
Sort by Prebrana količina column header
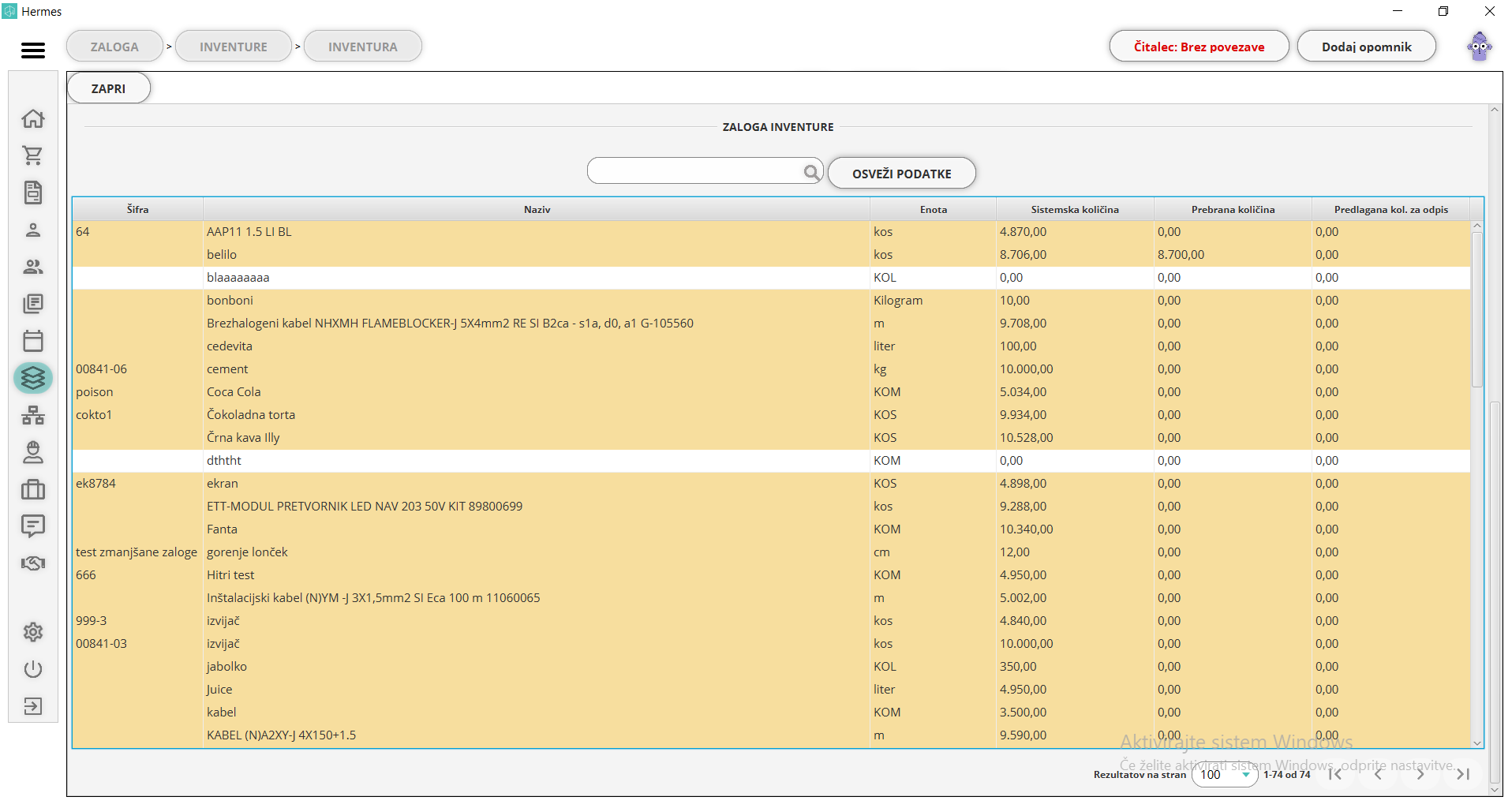click(x=1233, y=209)
